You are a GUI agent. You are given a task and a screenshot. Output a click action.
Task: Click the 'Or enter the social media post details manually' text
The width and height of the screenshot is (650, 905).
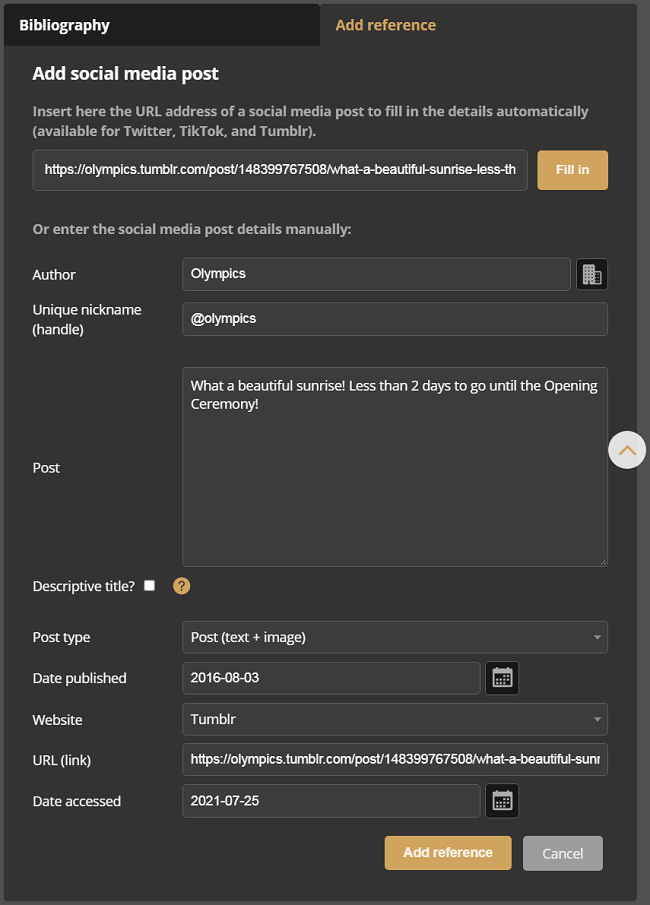pyautogui.click(x=192, y=229)
